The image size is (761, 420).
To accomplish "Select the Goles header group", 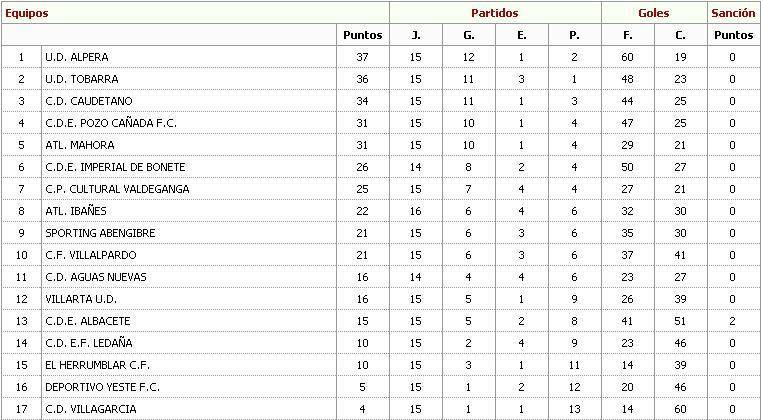I will [x=654, y=13].
